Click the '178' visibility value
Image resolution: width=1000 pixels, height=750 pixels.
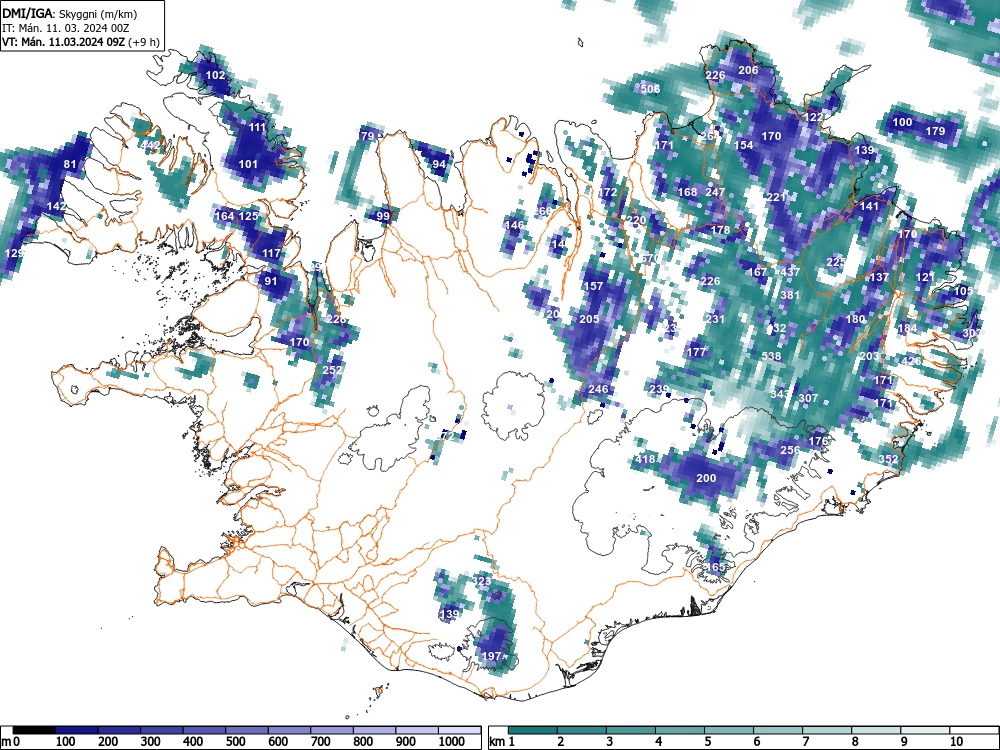coord(720,230)
